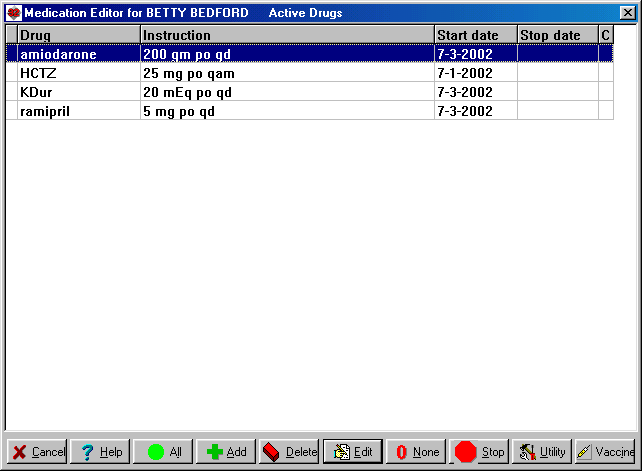Click the red eraser Delete icon
The image size is (642, 471).
(271, 452)
